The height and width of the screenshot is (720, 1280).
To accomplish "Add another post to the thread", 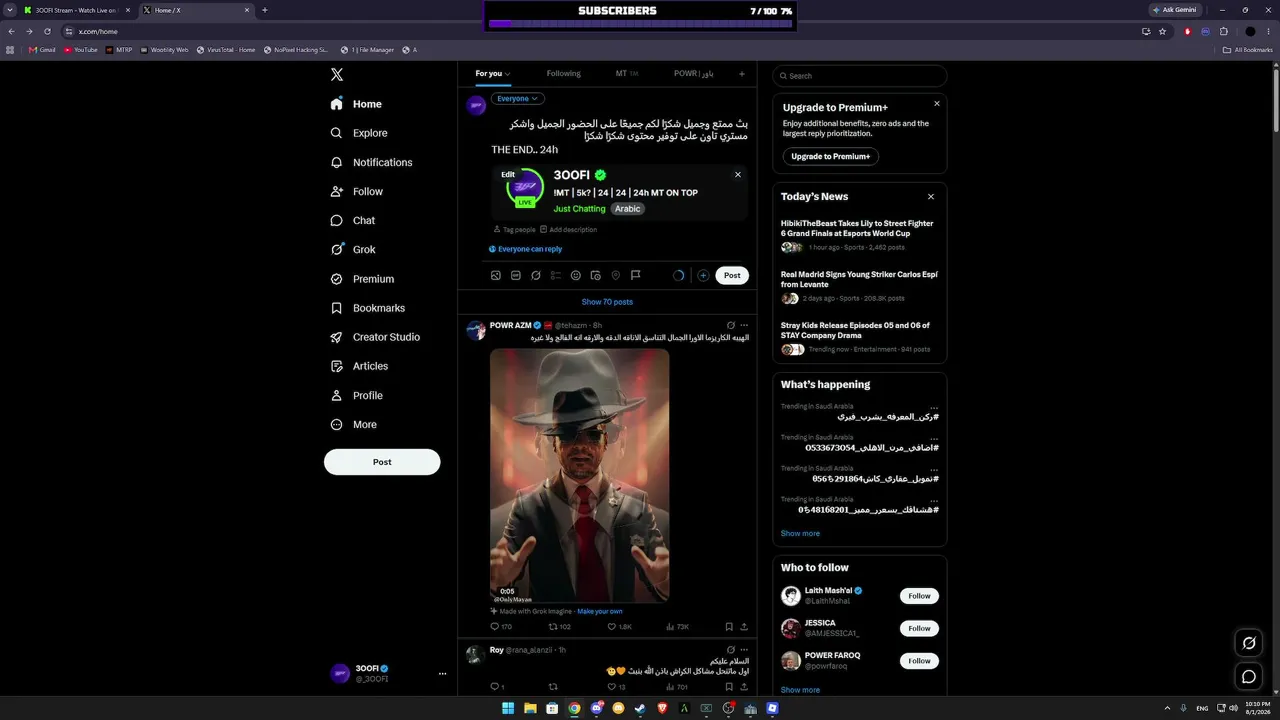I will (703, 275).
